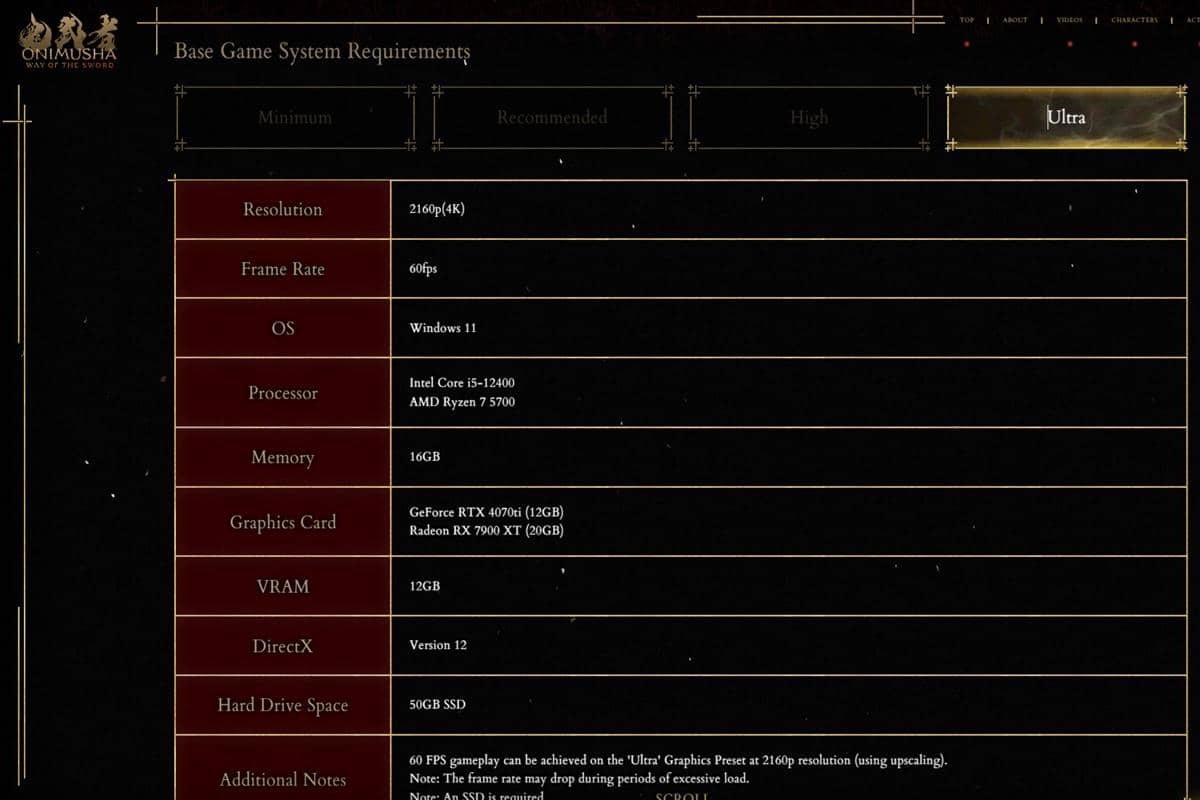
Task: Click the 60 FPS gameplay note line
Action: click(678, 760)
